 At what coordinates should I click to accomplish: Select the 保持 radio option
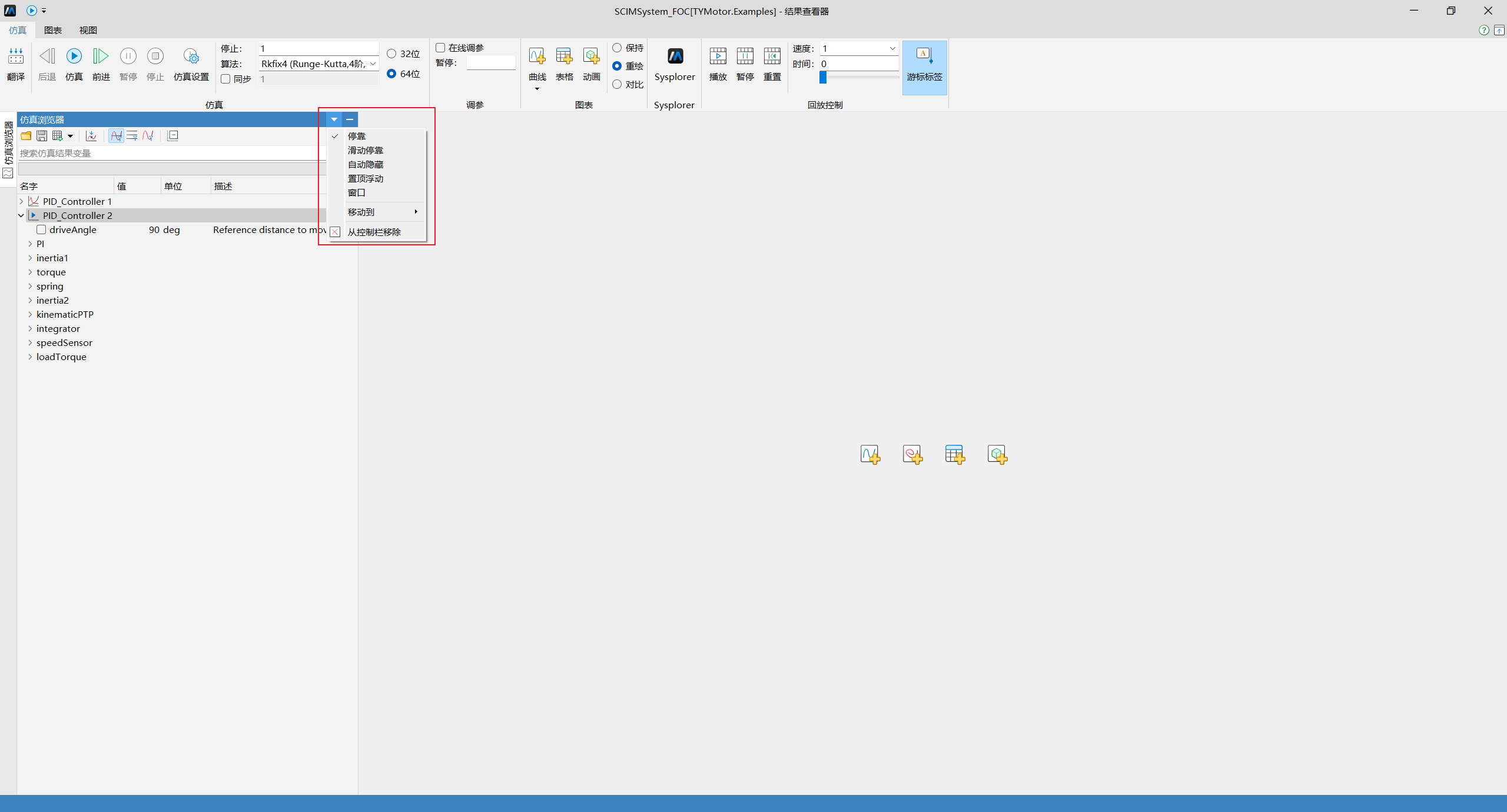[x=617, y=48]
